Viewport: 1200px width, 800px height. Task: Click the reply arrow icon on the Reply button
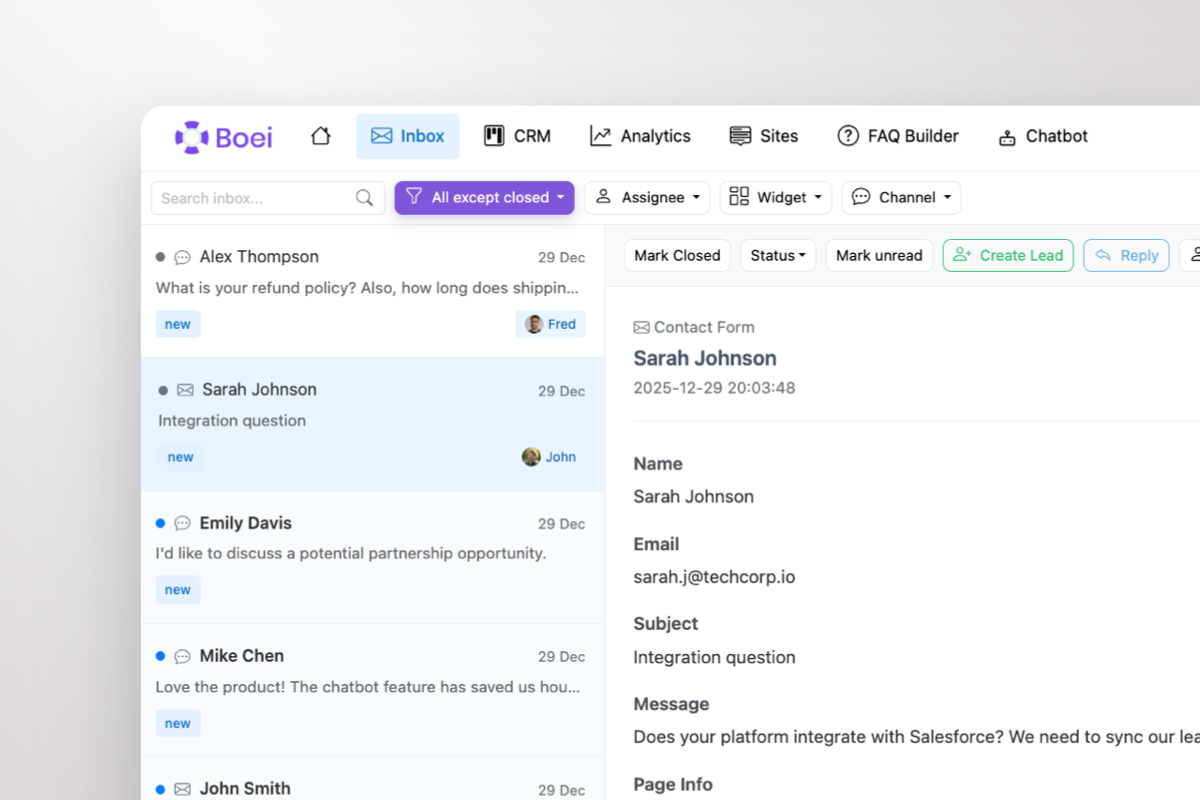(x=1105, y=255)
